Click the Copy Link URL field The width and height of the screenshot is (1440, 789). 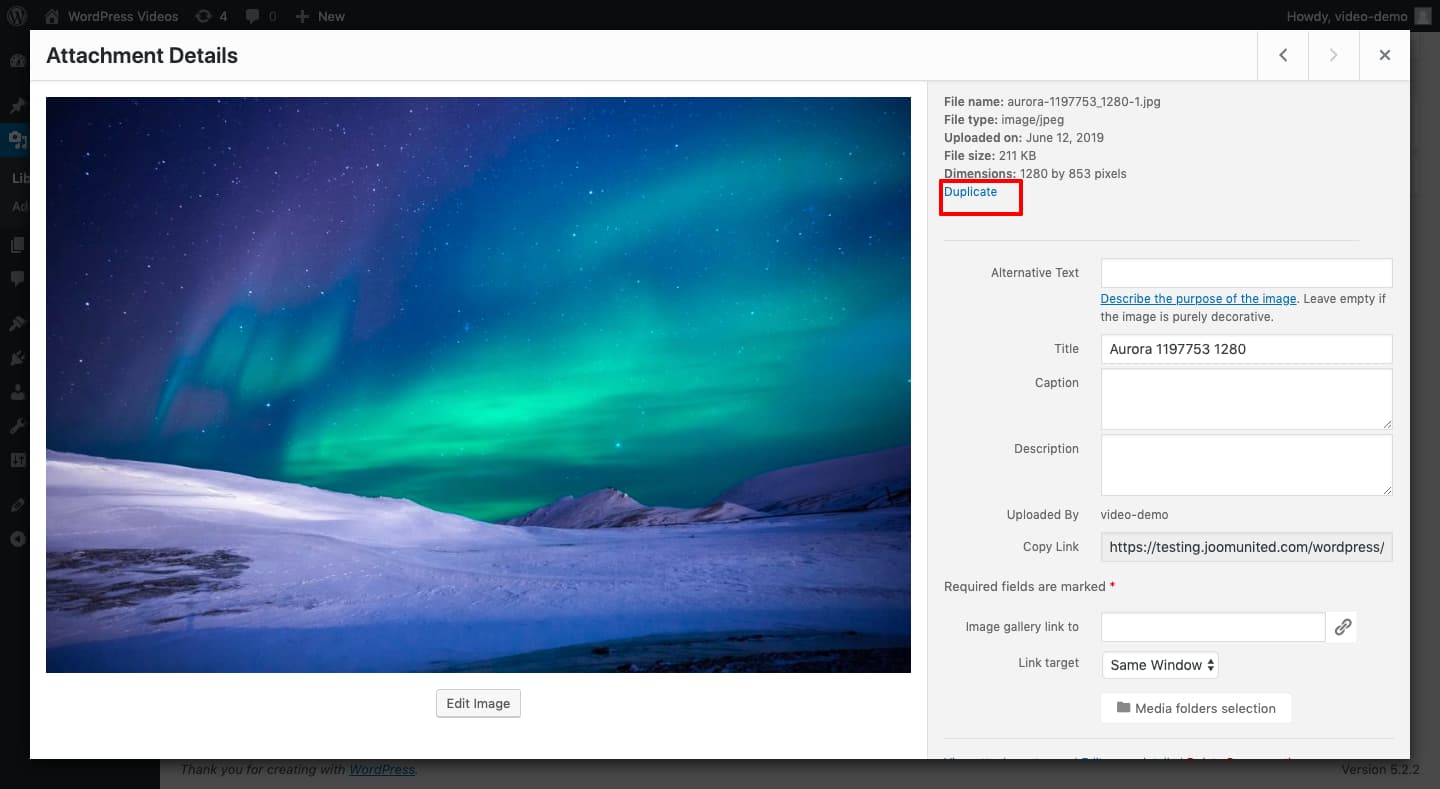[1246, 547]
